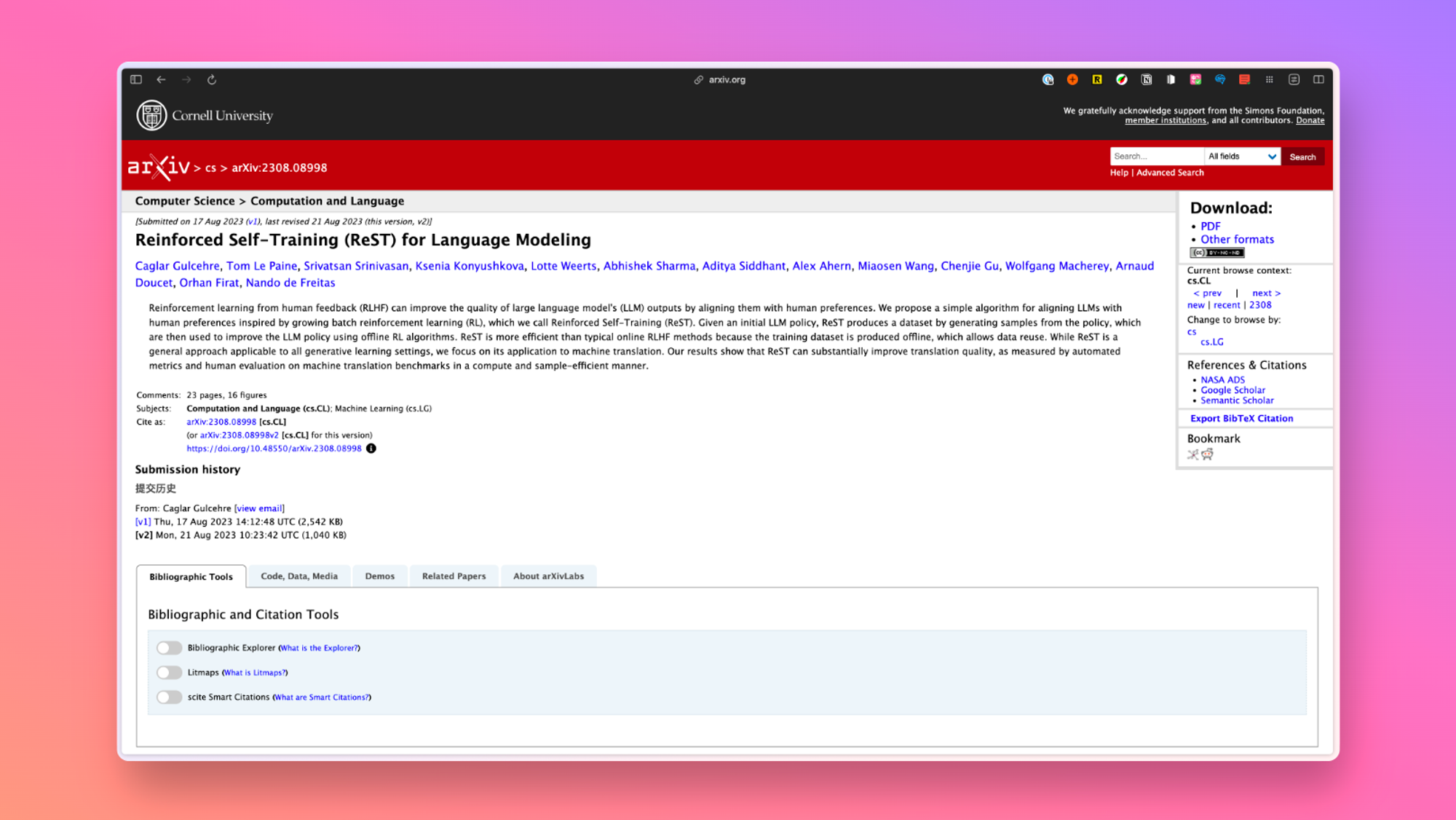The image size is (1456, 820).
Task: Open the Semantic Scholar link
Action: point(1237,401)
